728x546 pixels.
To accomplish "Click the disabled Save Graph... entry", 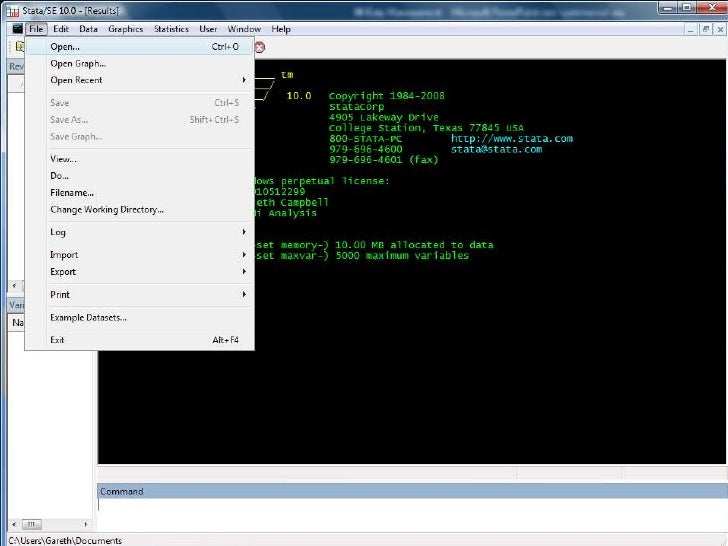I will [x=139, y=136].
